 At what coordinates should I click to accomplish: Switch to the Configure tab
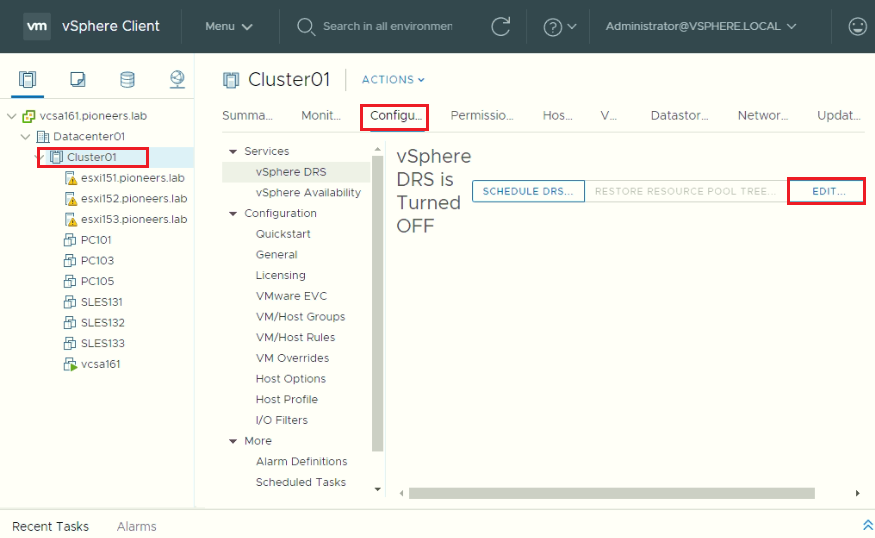point(396,116)
